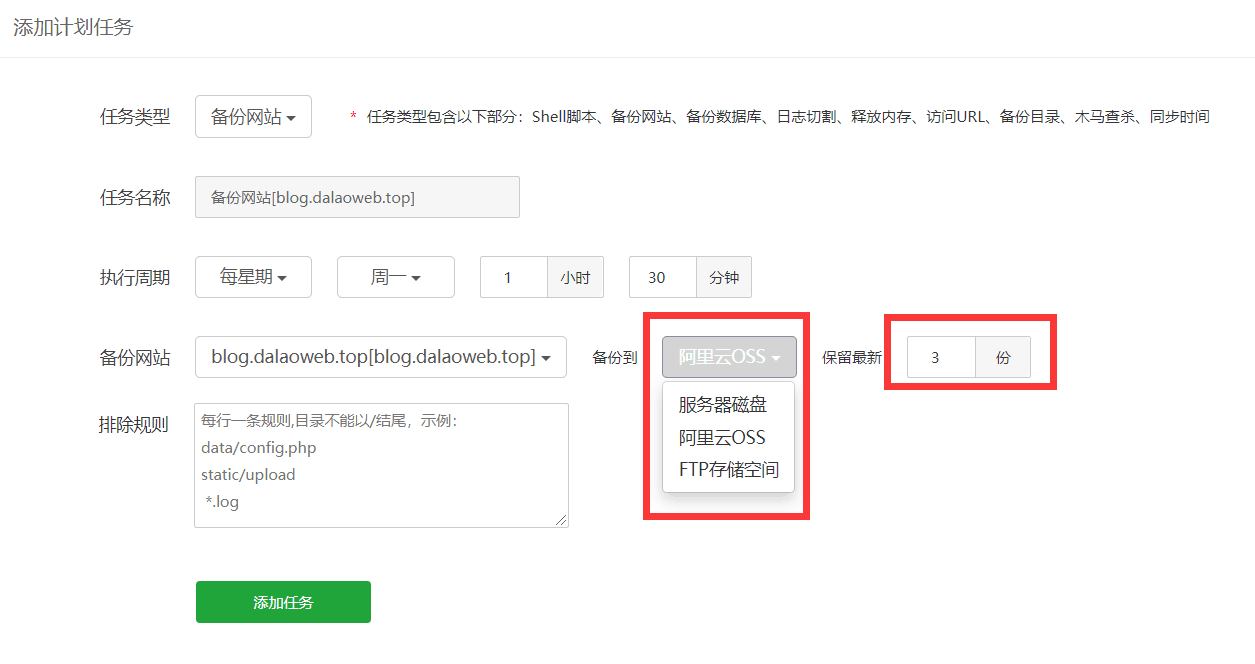
Task: Click the 任务类型 description hint text
Action: pos(788,117)
